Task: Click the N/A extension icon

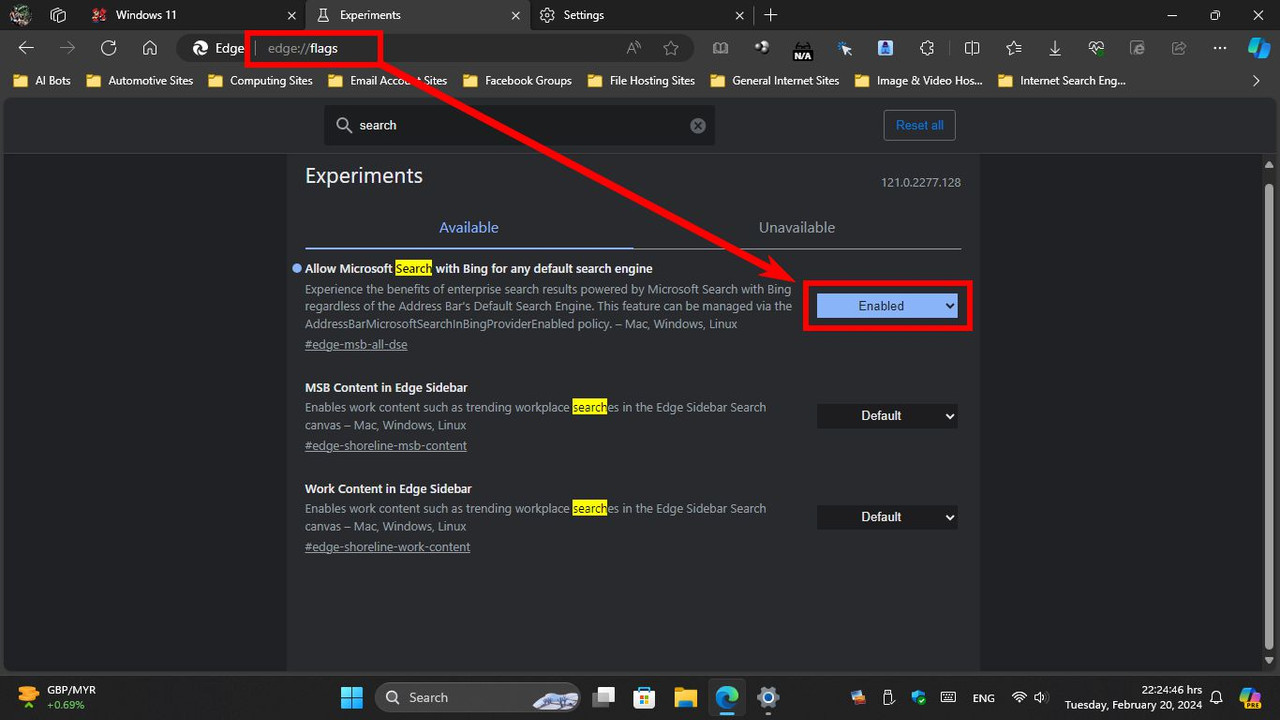Action: 802,49
